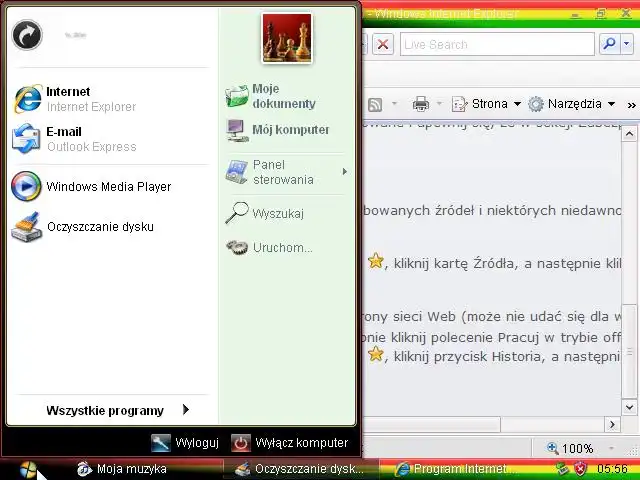Click red shield tray icon
The image size is (640, 480).
pos(580,469)
